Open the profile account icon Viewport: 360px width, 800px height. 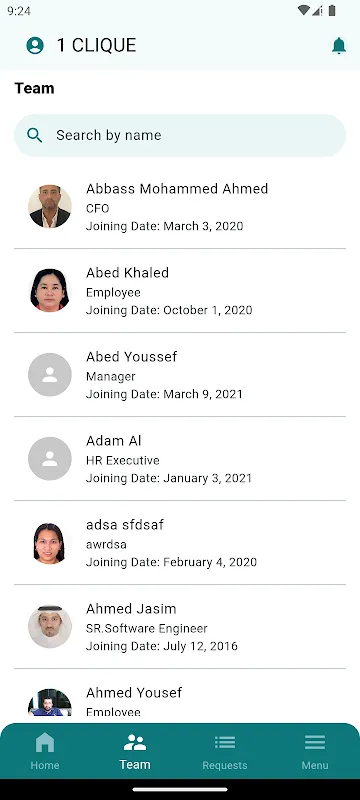(35, 45)
